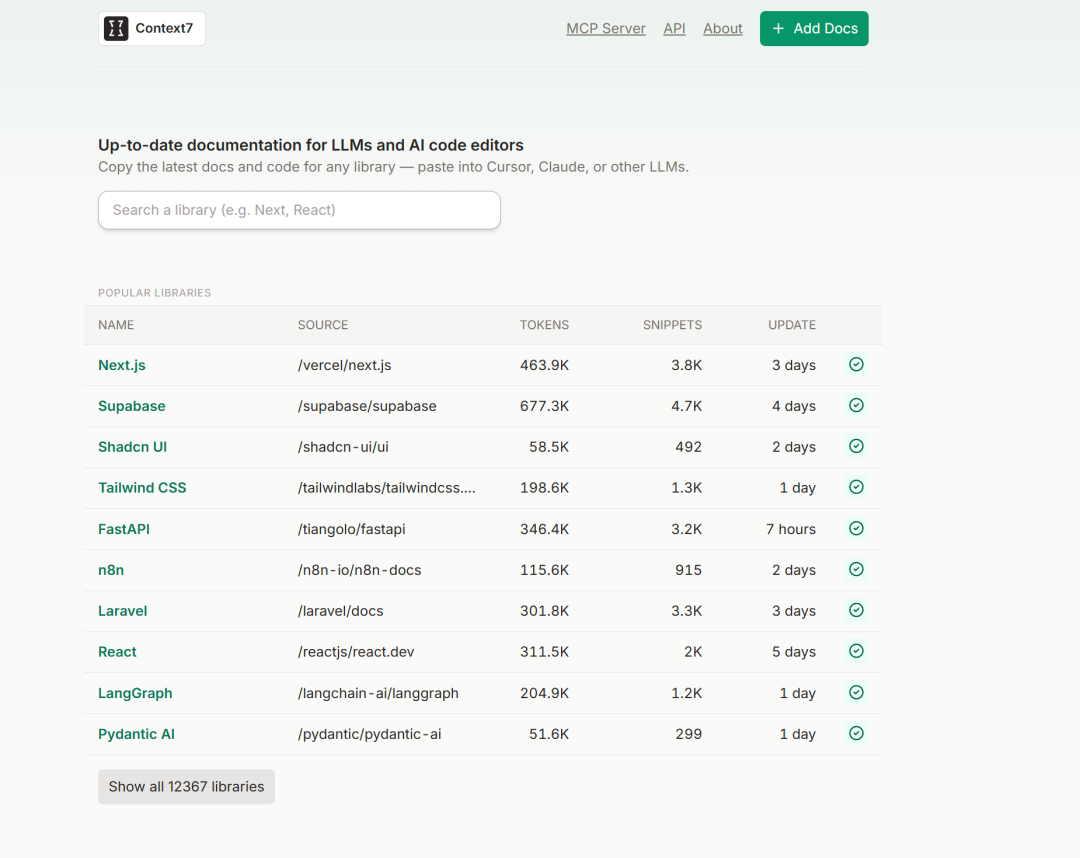Click the TOKENS column header

pyautogui.click(x=544, y=325)
